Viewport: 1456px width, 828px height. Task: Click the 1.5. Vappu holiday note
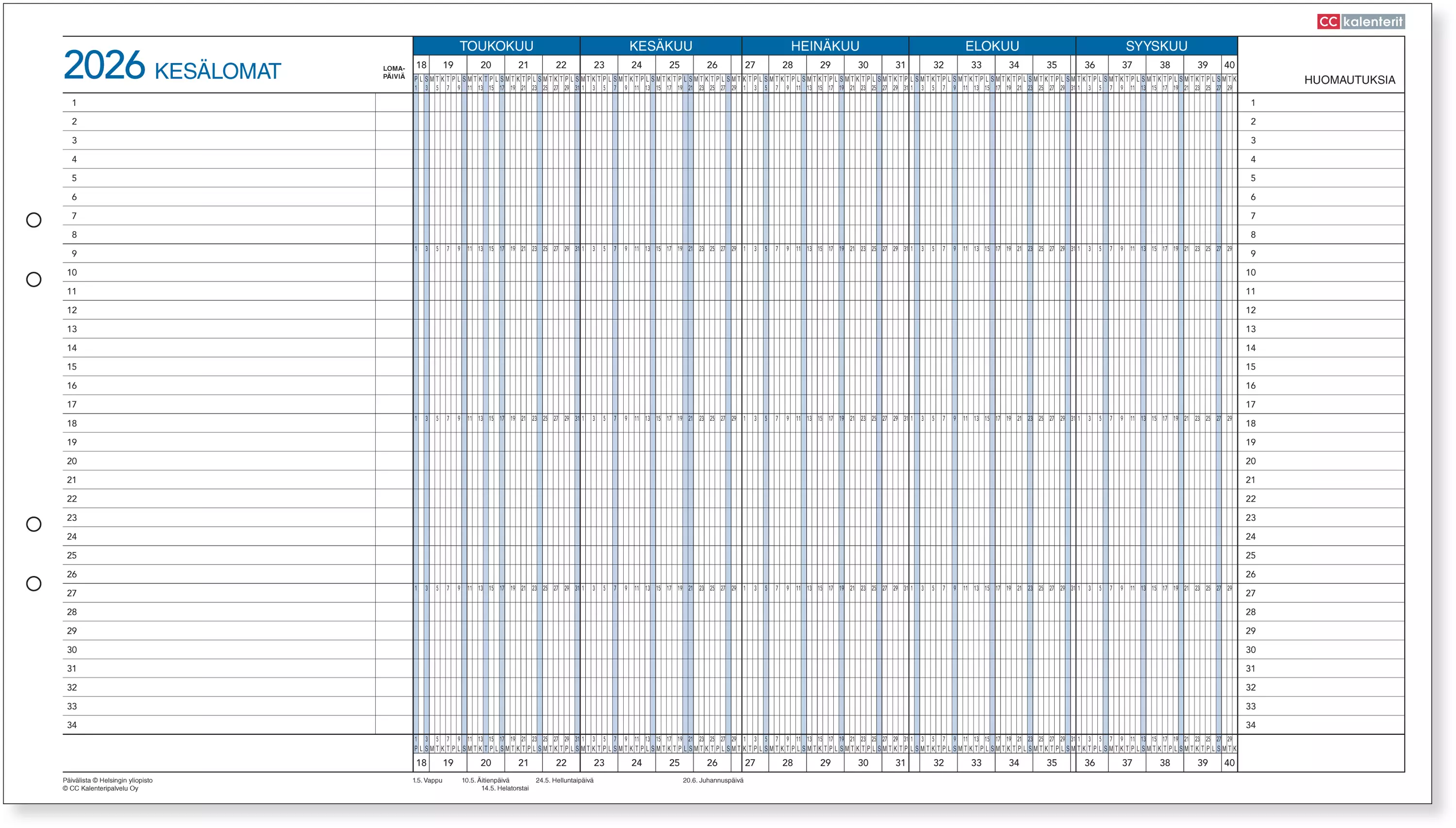tap(427, 780)
